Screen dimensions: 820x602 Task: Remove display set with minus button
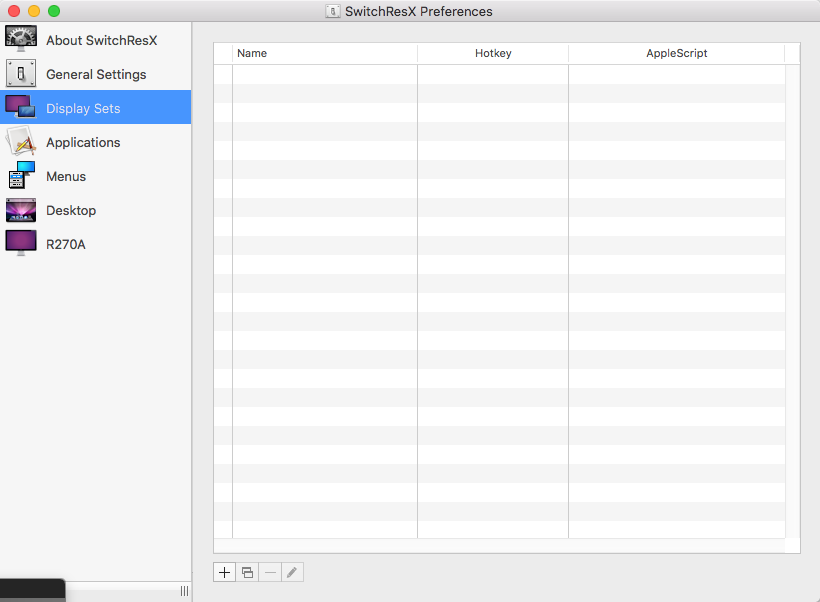pos(270,573)
